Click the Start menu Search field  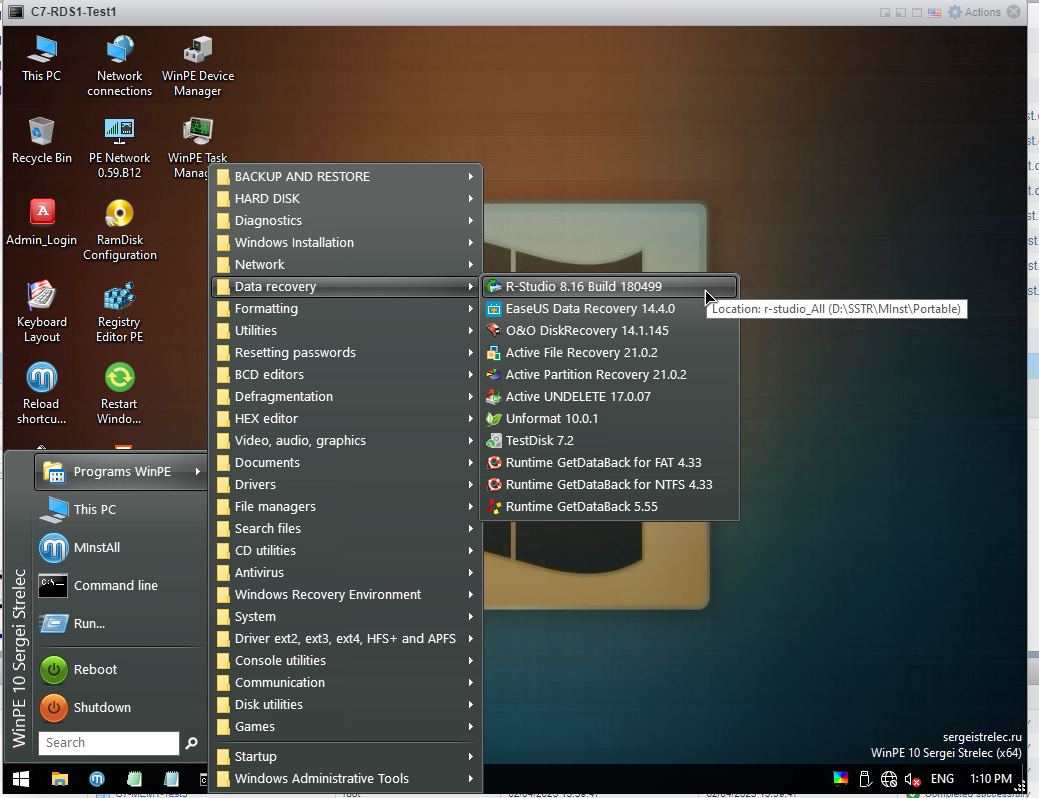click(108, 743)
